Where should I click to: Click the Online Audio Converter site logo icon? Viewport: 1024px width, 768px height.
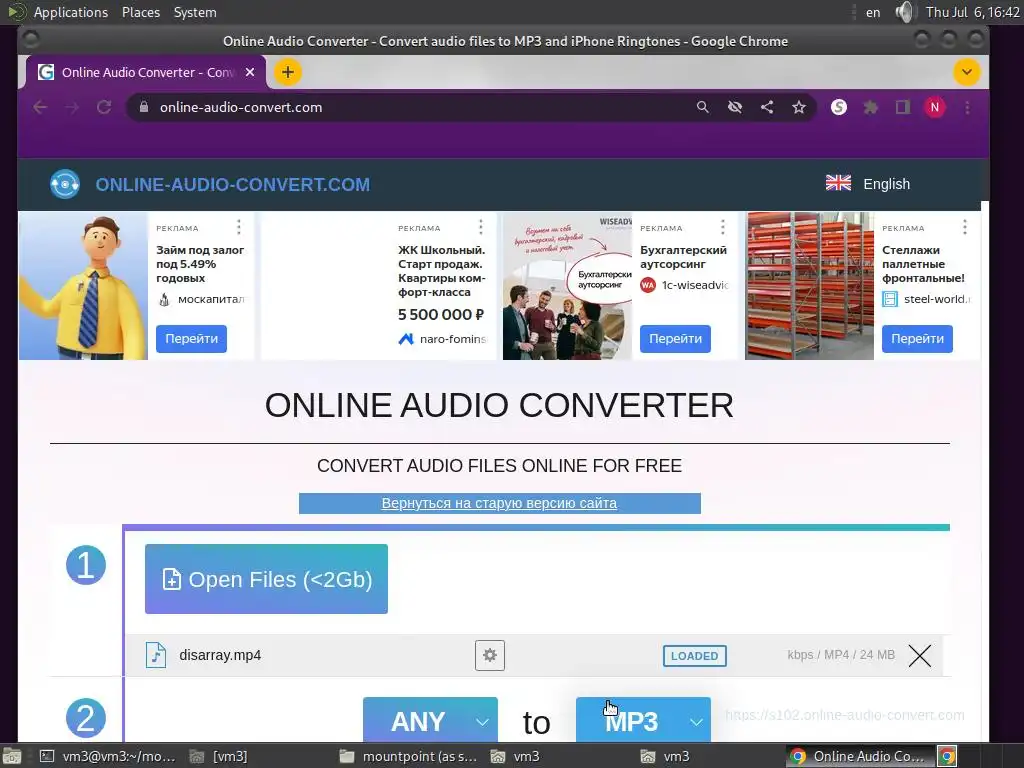click(x=65, y=184)
